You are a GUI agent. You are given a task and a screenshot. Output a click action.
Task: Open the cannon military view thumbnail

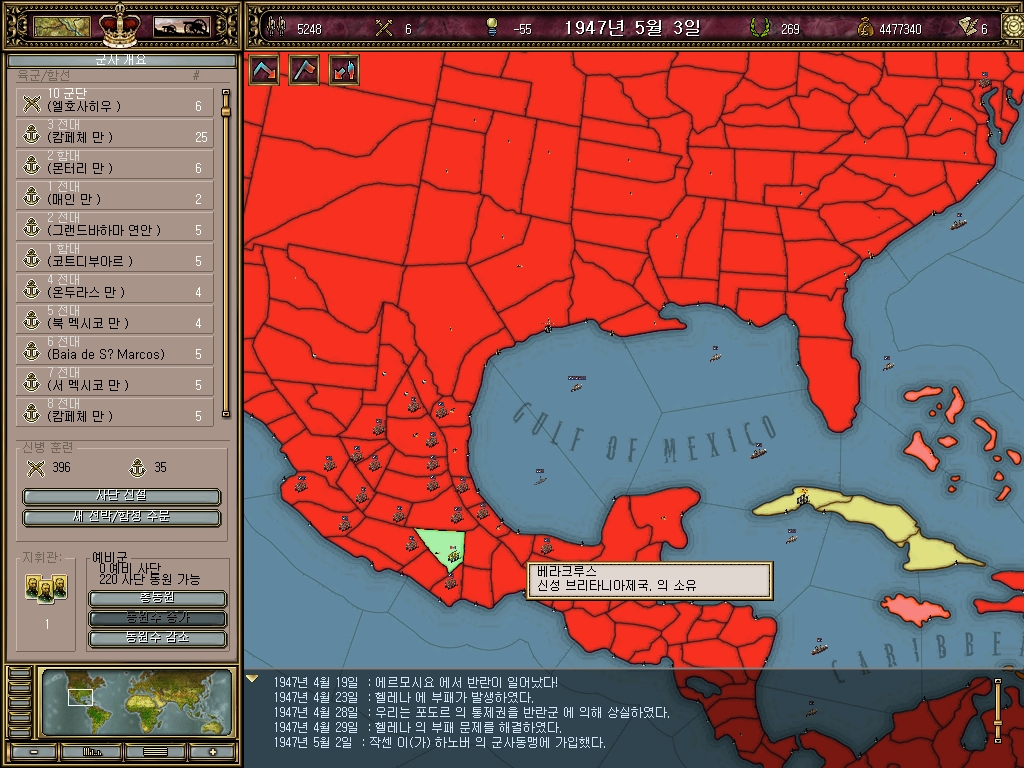[x=182, y=27]
